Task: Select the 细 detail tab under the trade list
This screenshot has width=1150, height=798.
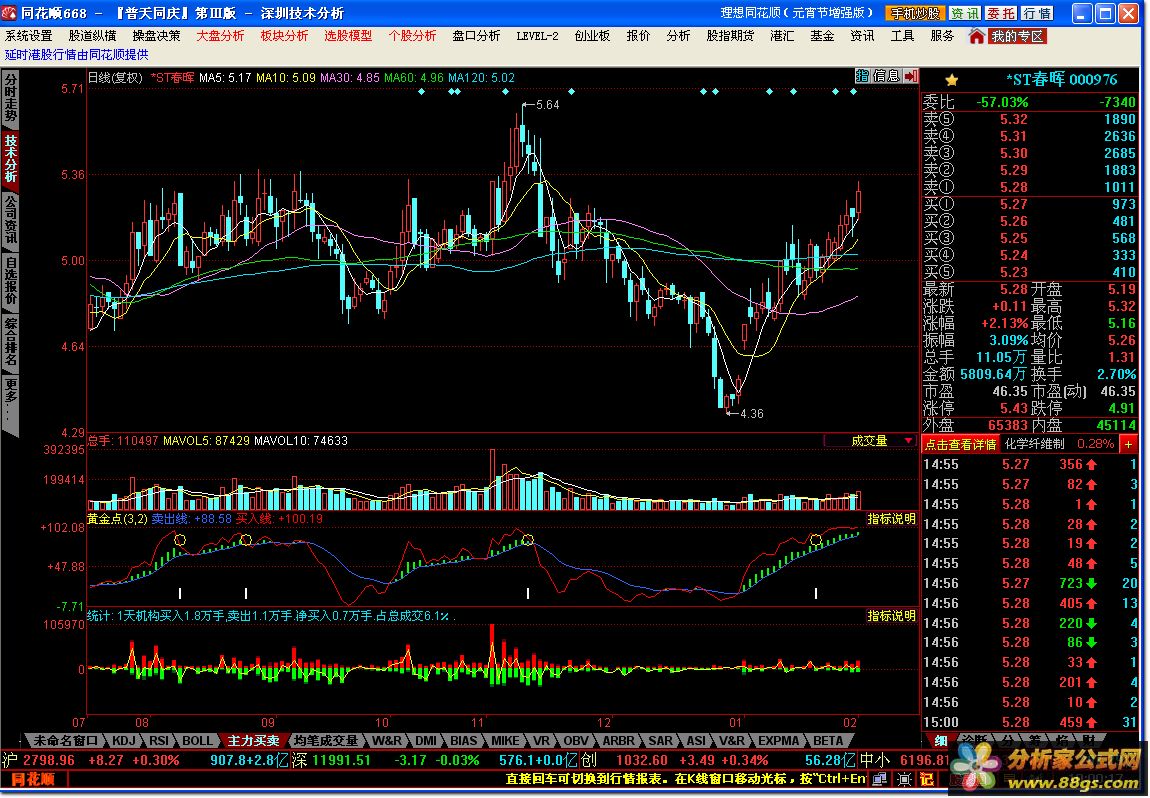Action: 941,741
